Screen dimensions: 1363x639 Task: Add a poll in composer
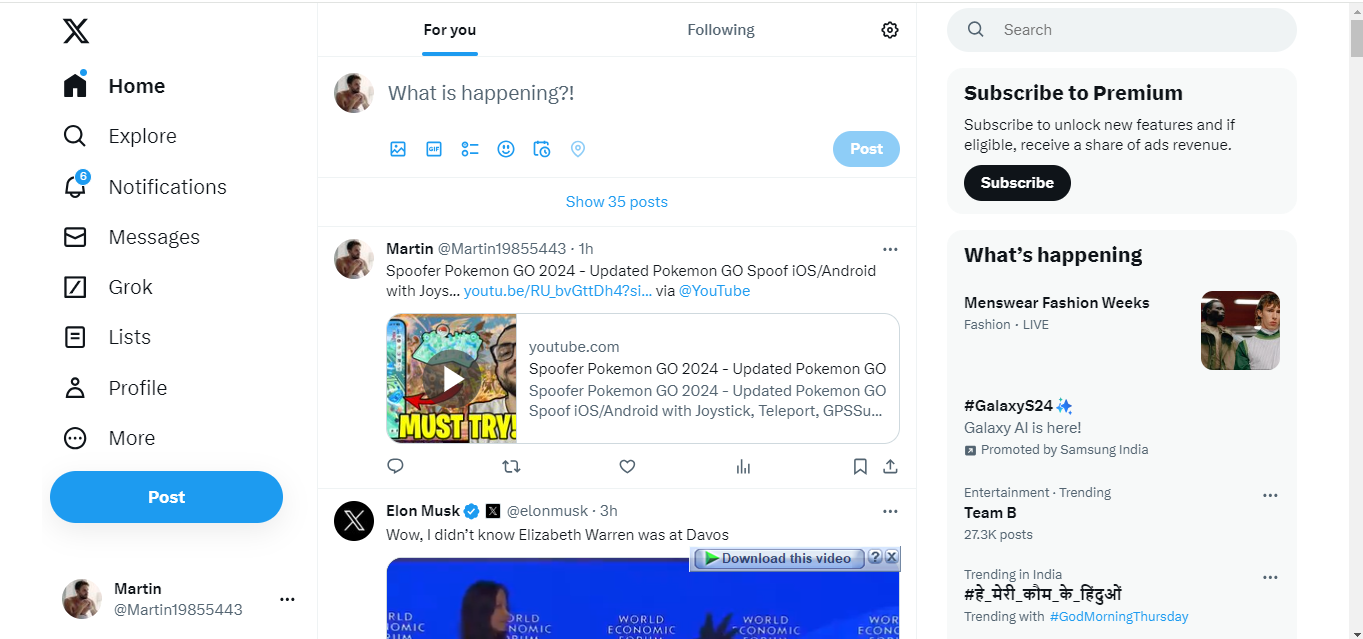coord(470,149)
